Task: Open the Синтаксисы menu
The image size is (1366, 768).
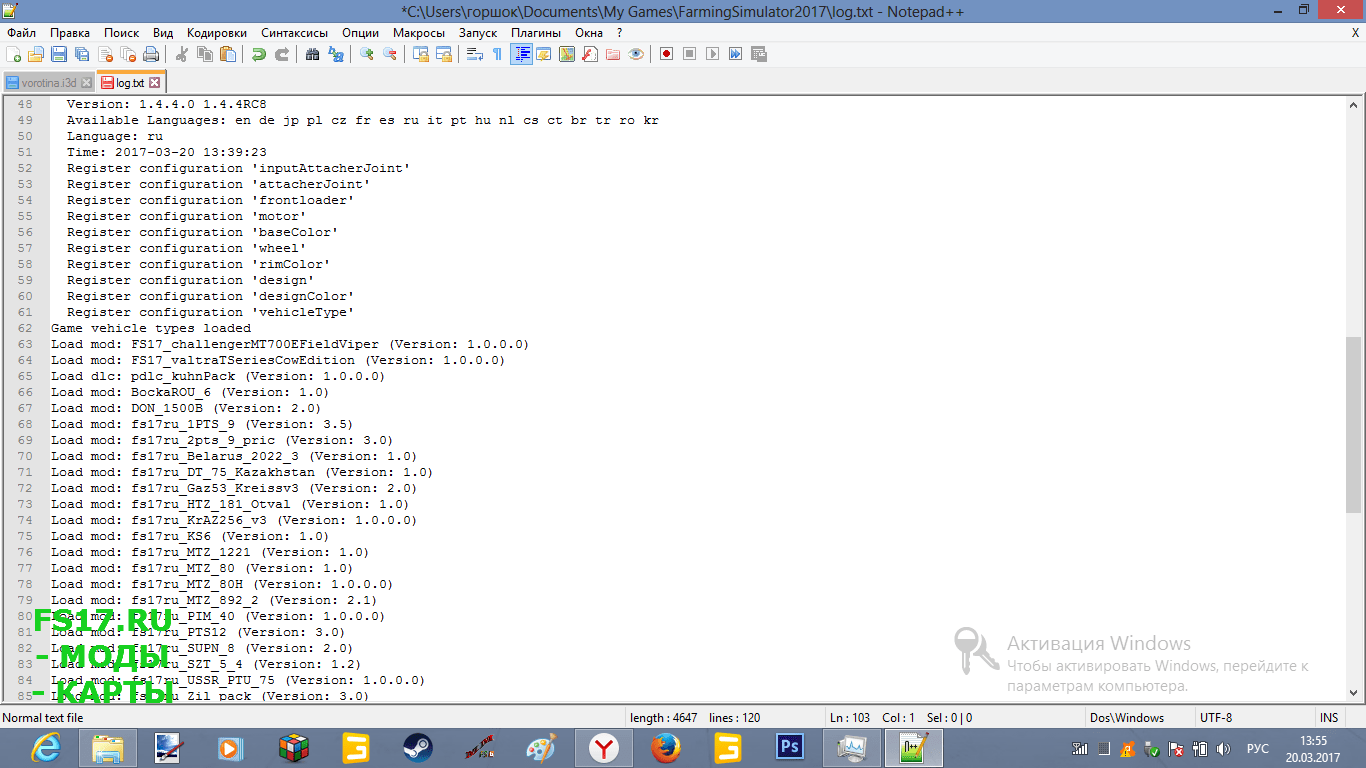Action: (x=295, y=33)
